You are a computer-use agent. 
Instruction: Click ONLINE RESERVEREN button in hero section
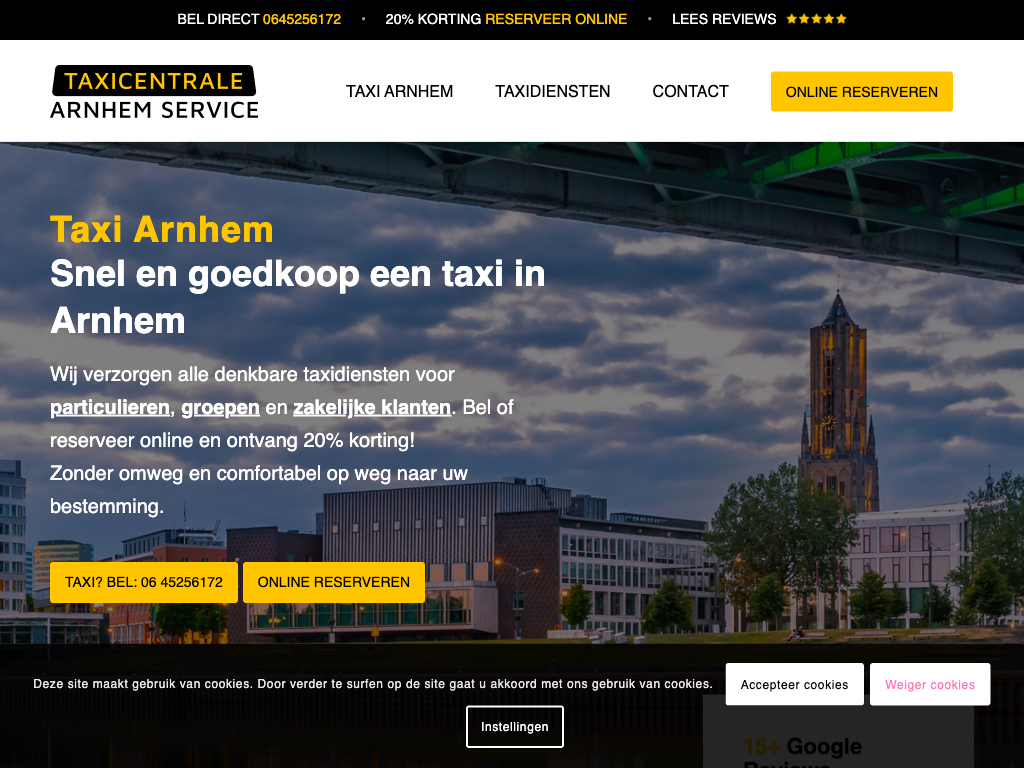coord(334,582)
